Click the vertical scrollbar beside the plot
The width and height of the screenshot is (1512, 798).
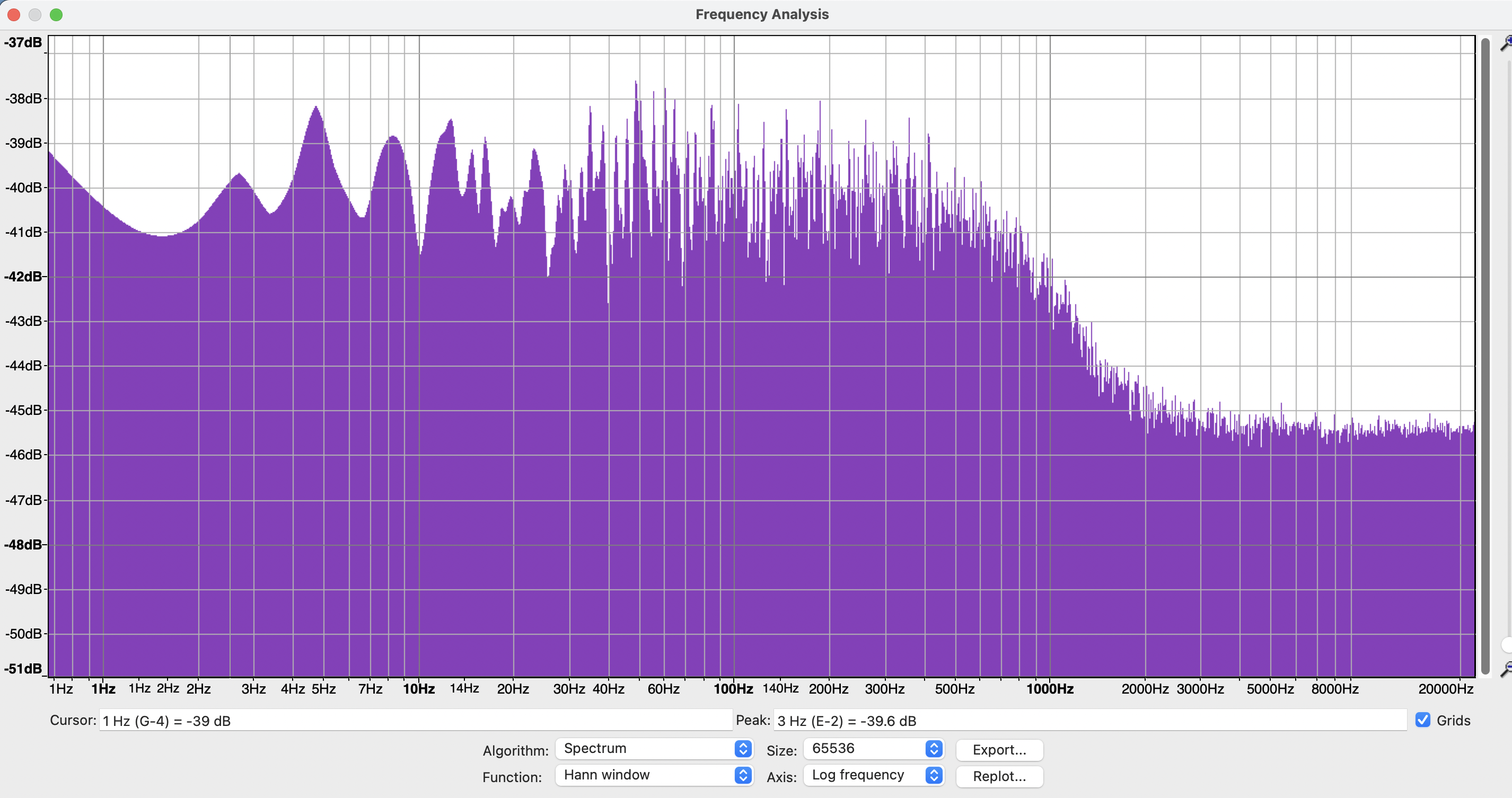[x=1485, y=352]
